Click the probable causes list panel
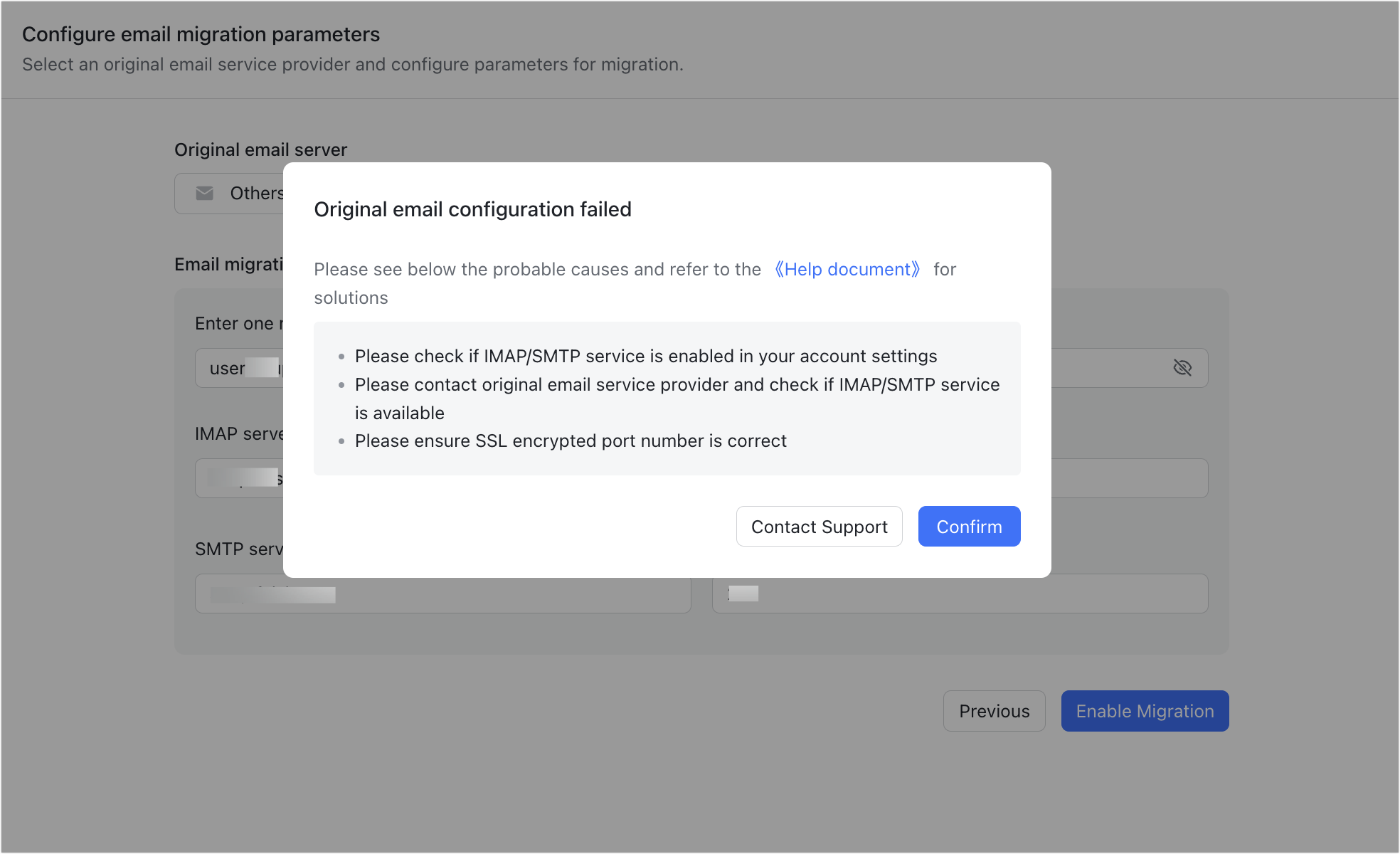This screenshot has width=1400, height=854. (x=666, y=399)
